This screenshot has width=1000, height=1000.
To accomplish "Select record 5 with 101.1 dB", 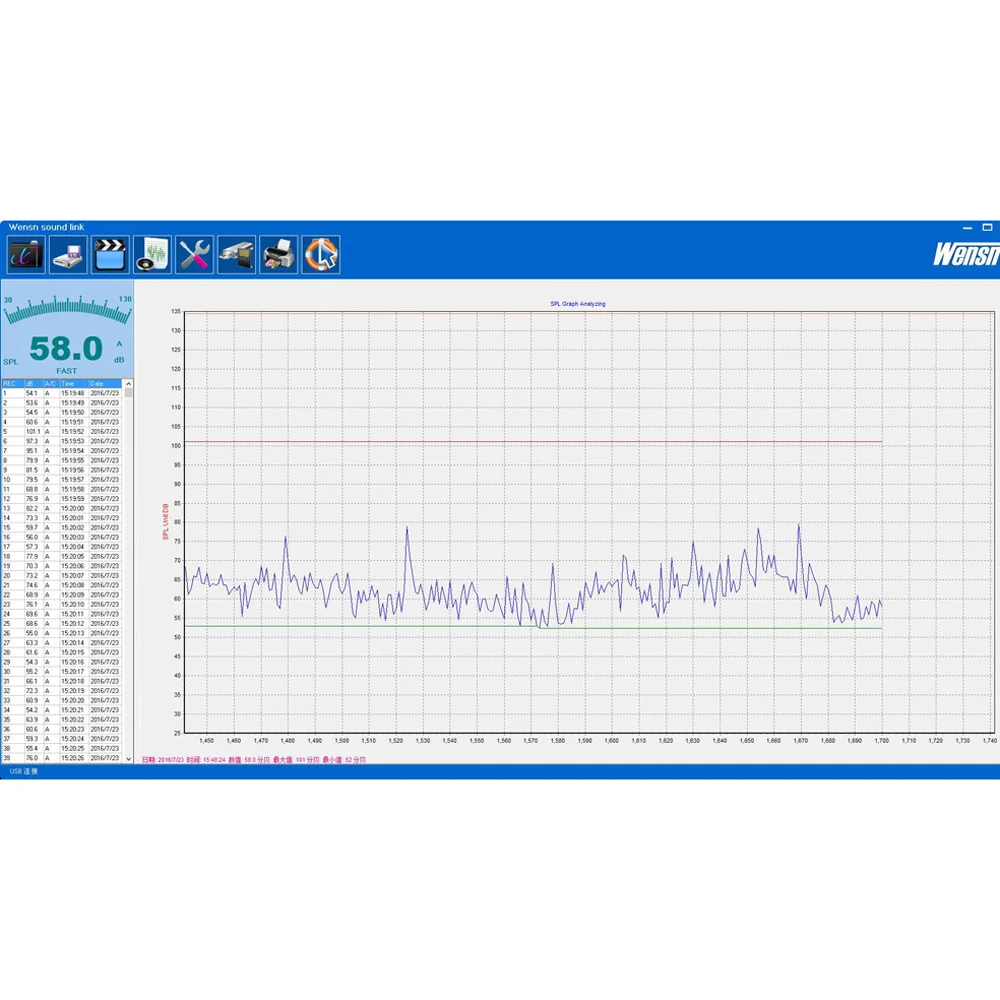I will [x=62, y=432].
